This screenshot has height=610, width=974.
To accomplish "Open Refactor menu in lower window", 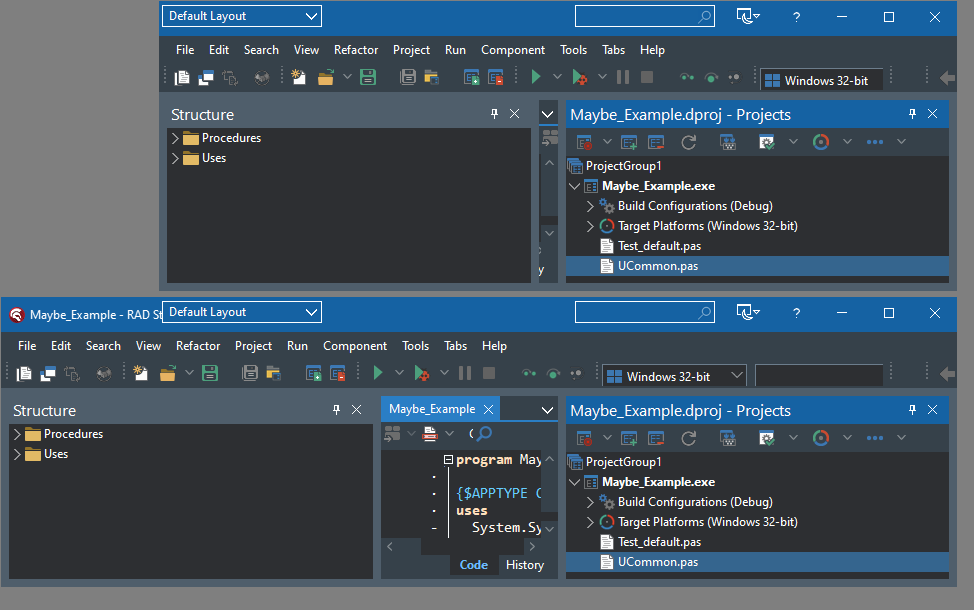I will pos(198,346).
